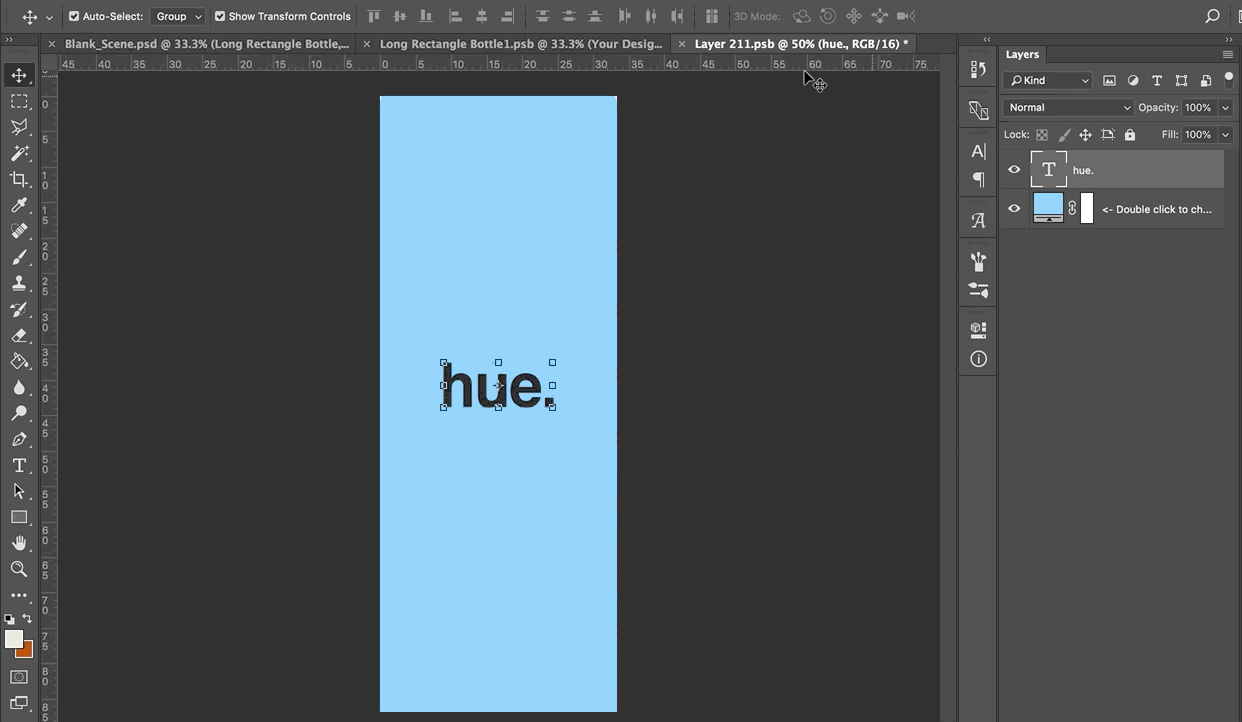This screenshot has height=722, width=1242.
Task: Select the Layer 211.psb document tab
Action: click(x=802, y=44)
